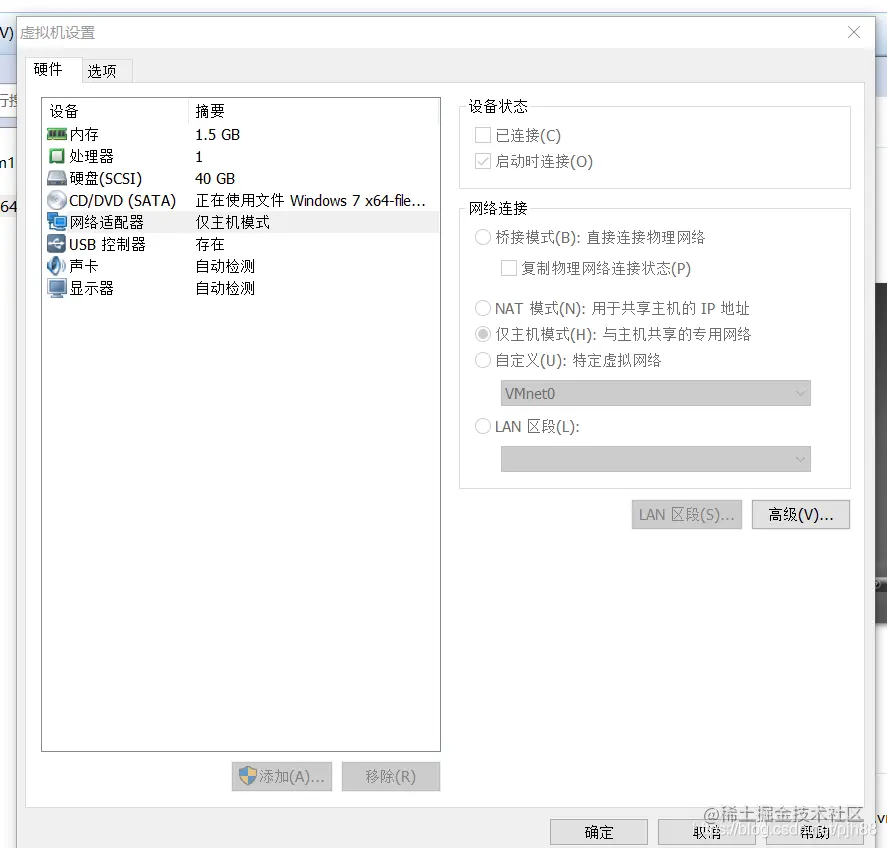
Task: Switch to the 选项 tab
Action: 105,70
